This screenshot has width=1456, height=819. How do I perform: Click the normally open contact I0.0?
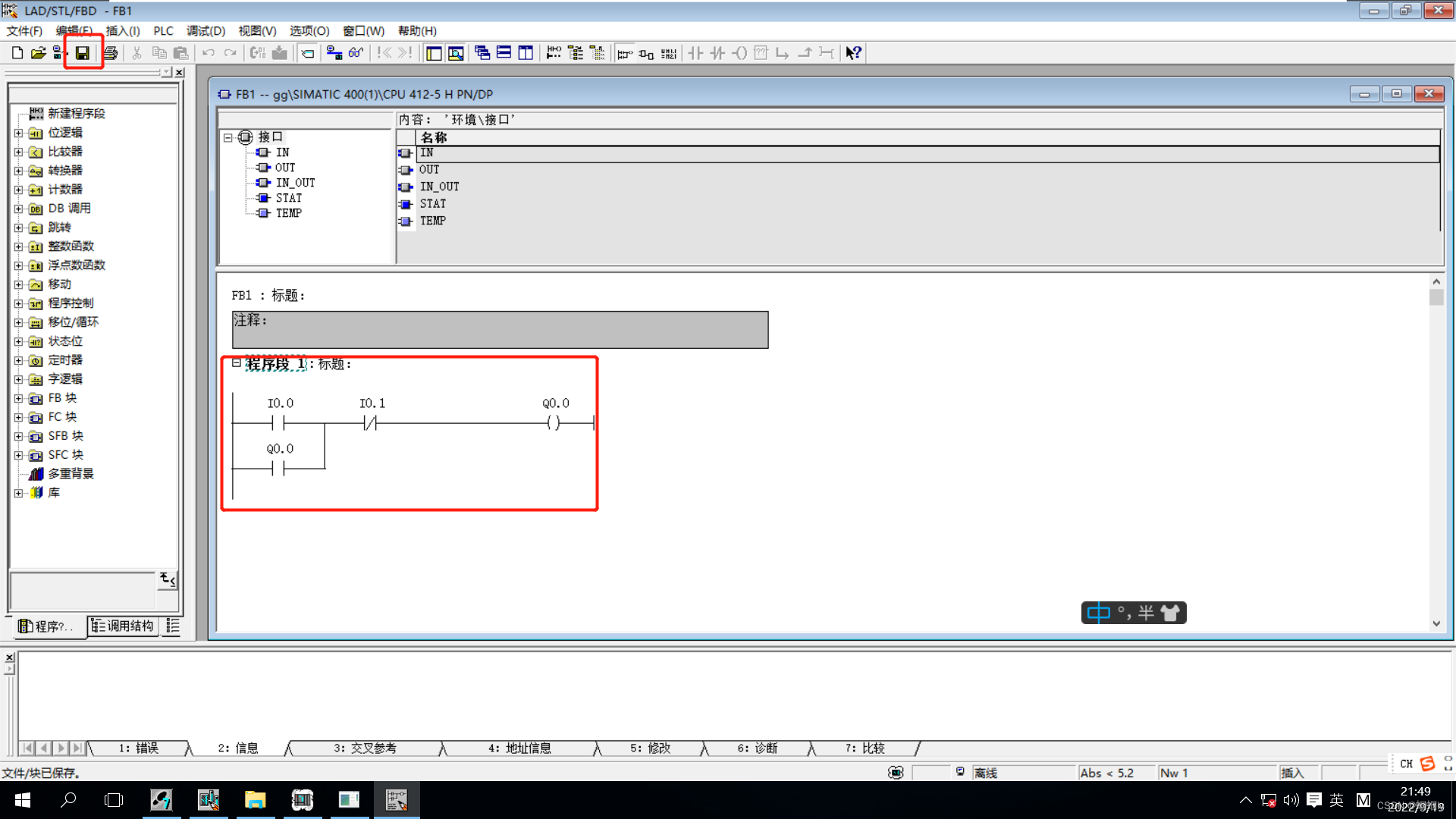(x=279, y=421)
